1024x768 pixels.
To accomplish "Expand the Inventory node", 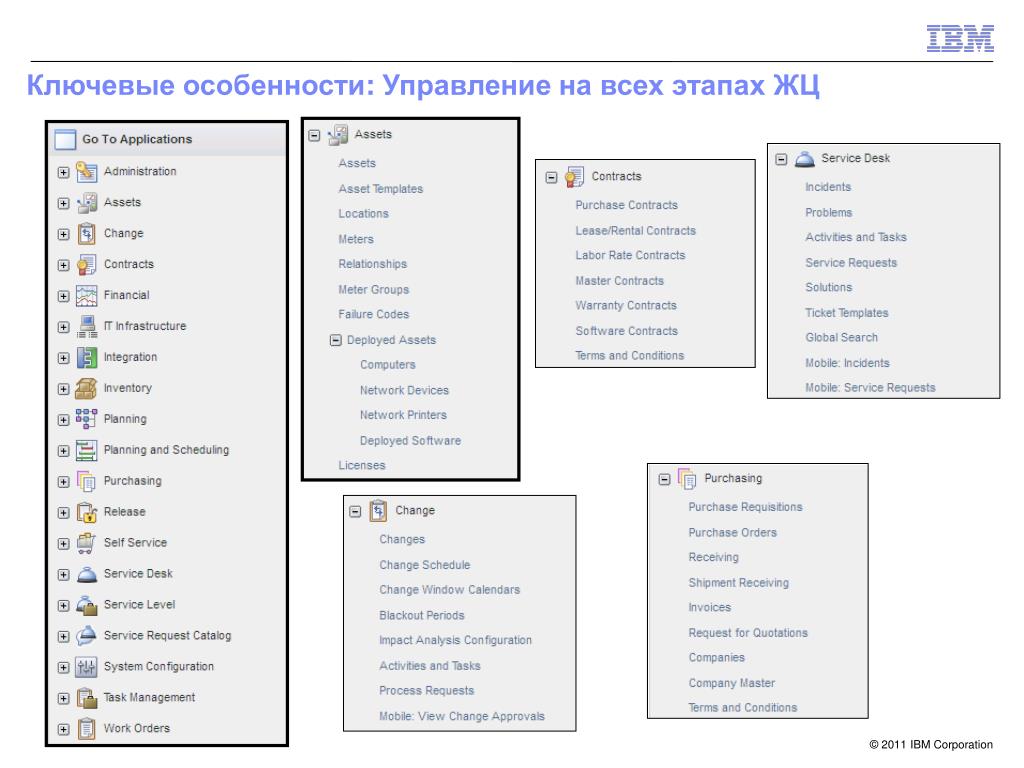I will click(x=63, y=389).
